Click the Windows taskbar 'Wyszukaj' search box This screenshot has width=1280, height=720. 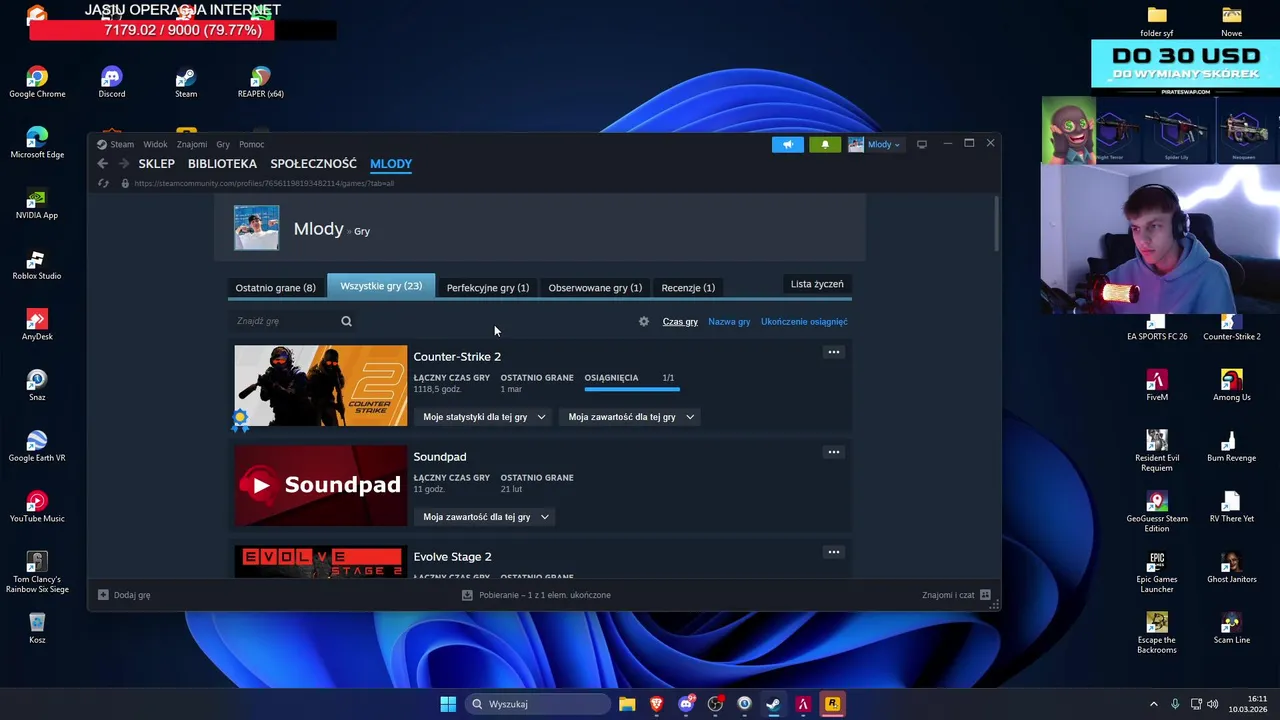tap(538, 704)
